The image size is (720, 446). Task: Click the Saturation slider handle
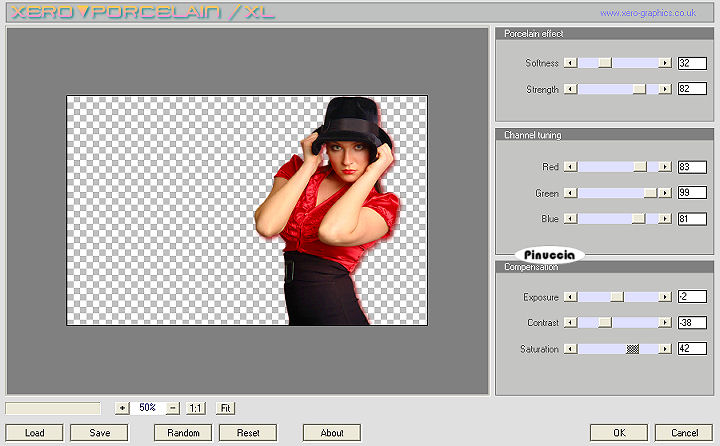[632, 349]
